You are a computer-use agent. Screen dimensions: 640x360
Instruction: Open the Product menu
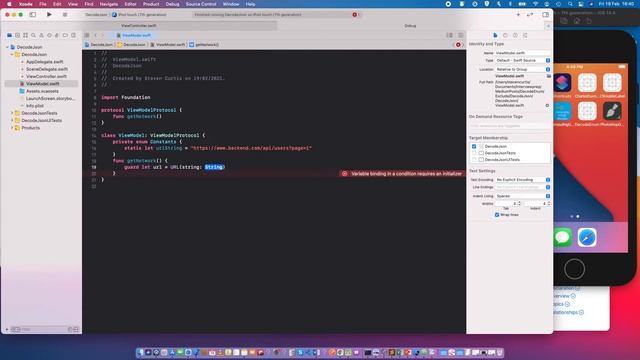[151, 4]
